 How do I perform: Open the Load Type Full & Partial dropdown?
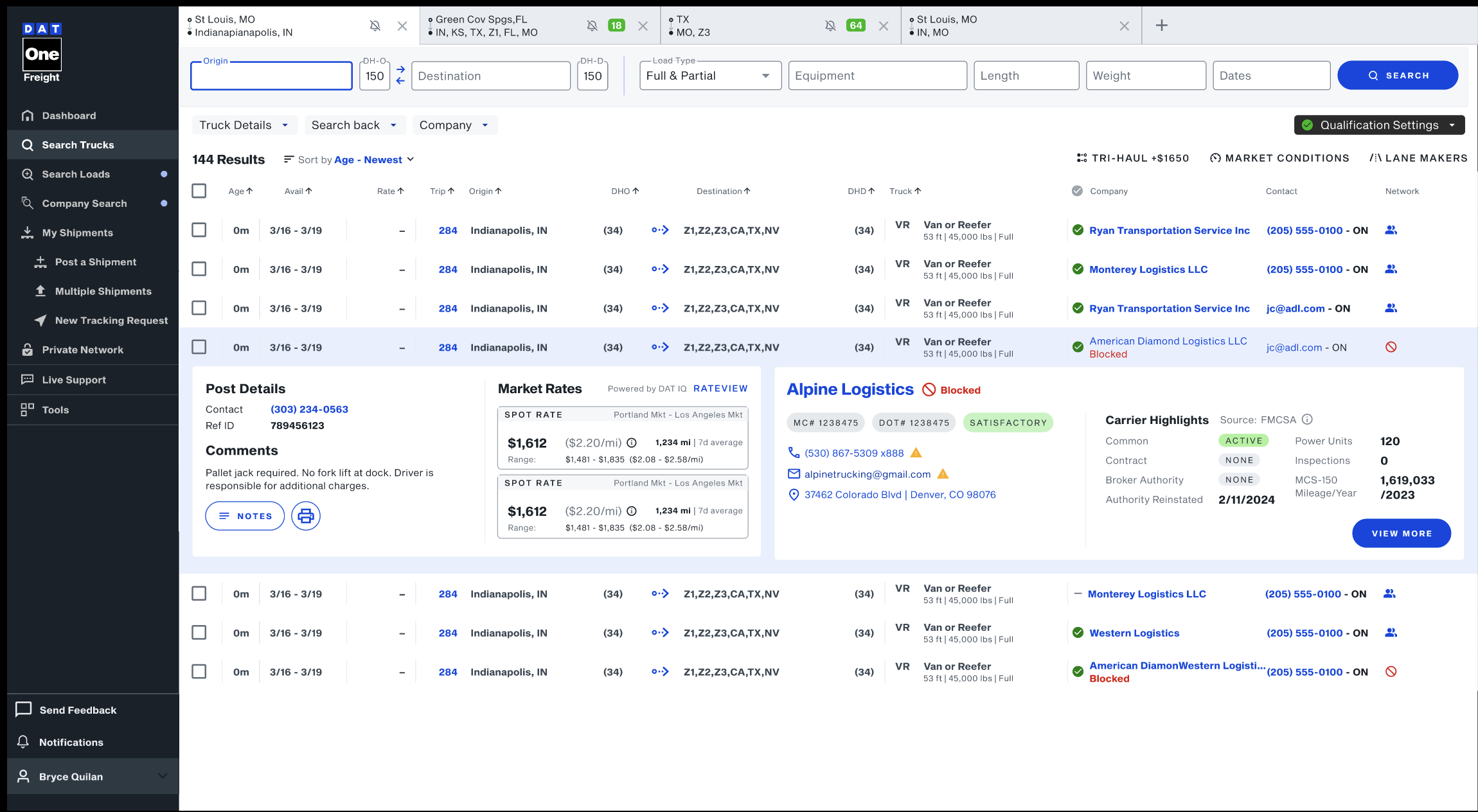(709, 76)
